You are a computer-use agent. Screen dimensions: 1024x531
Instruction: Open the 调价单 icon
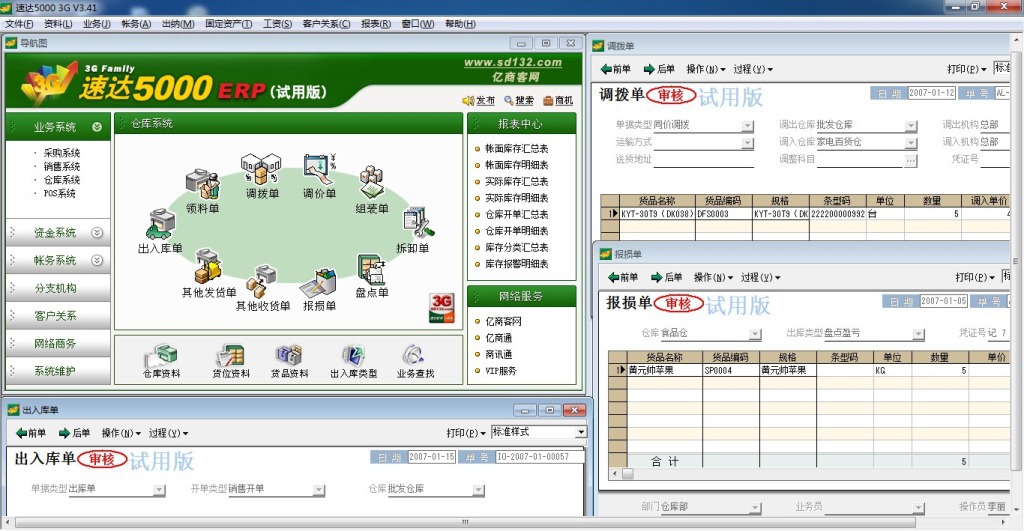(319, 169)
